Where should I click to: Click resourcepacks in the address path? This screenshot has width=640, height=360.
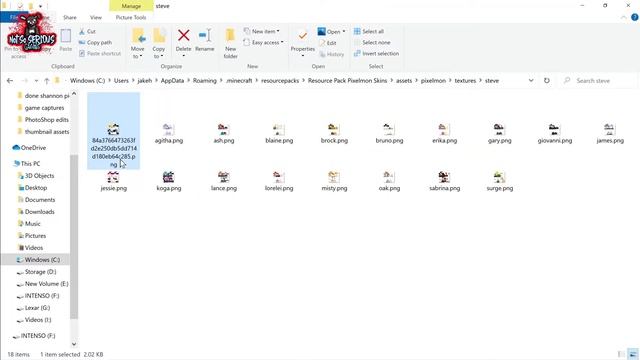coord(280,81)
